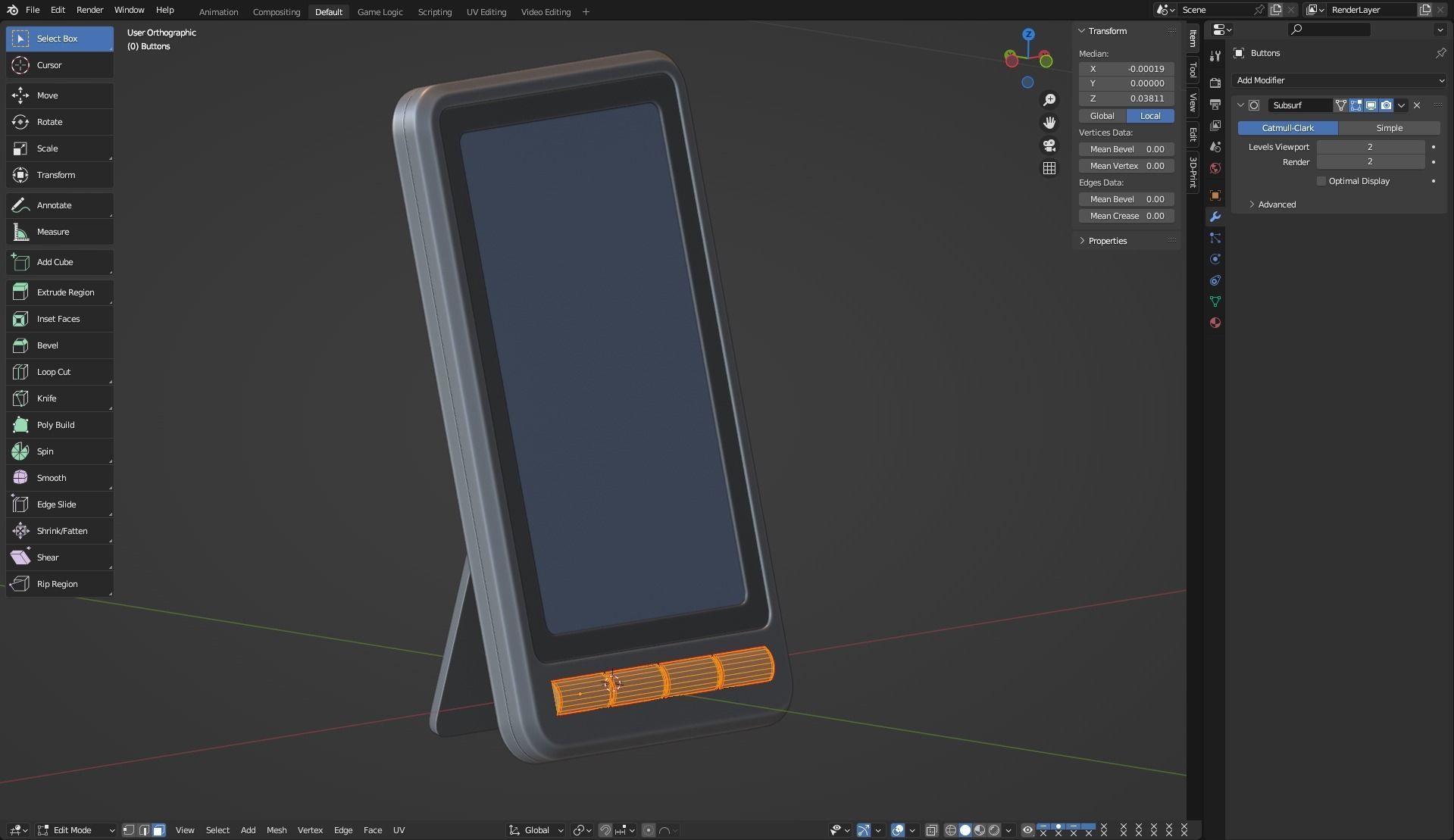This screenshot has height=840, width=1454.
Task: Activate the Shear tool
Action: (60, 557)
